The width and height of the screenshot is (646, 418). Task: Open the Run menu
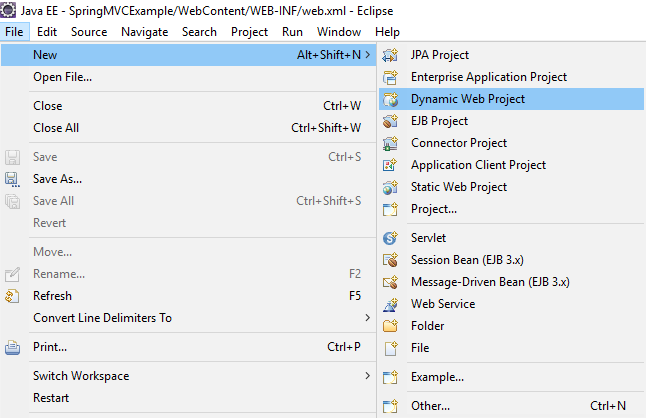click(x=292, y=32)
